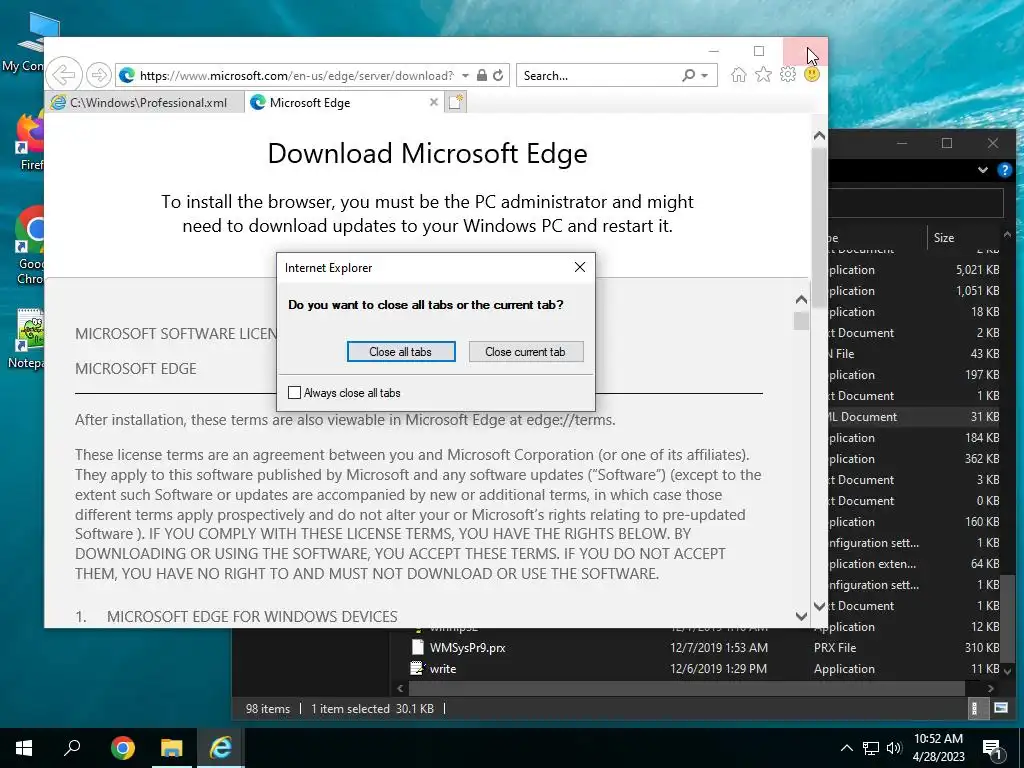
Task: Expand the File Explorer ribbon chevron
Action: tap(983, 170)
